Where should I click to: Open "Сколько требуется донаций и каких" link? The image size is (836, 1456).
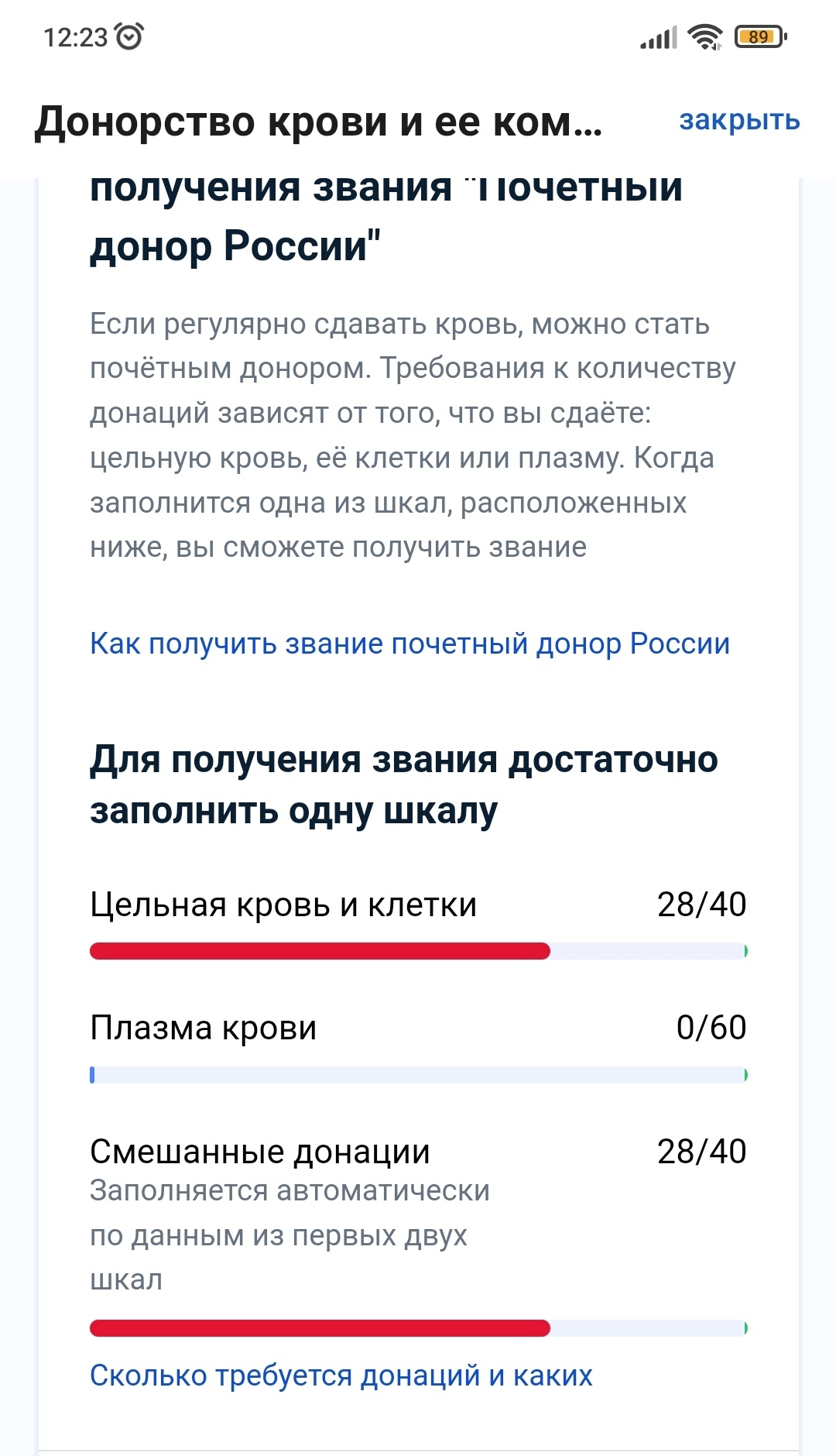tap(341, 1375)
